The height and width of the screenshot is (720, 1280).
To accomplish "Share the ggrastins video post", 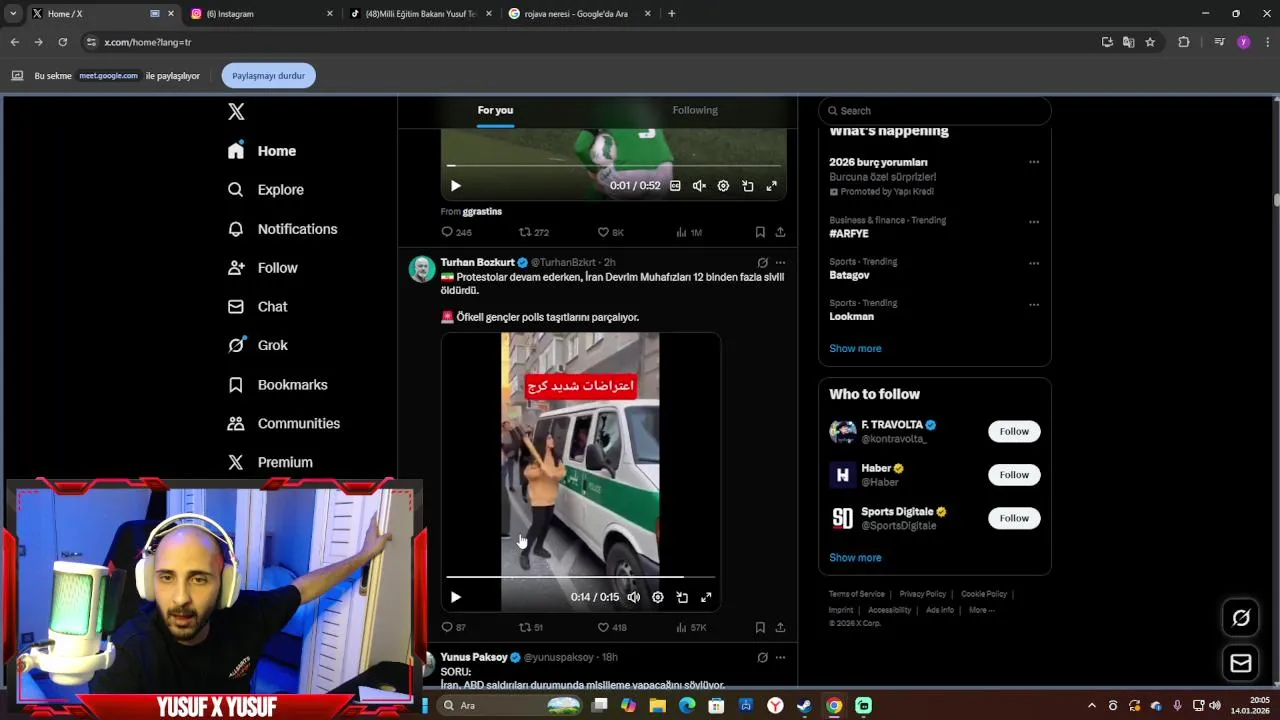I will tap(780, 232).
